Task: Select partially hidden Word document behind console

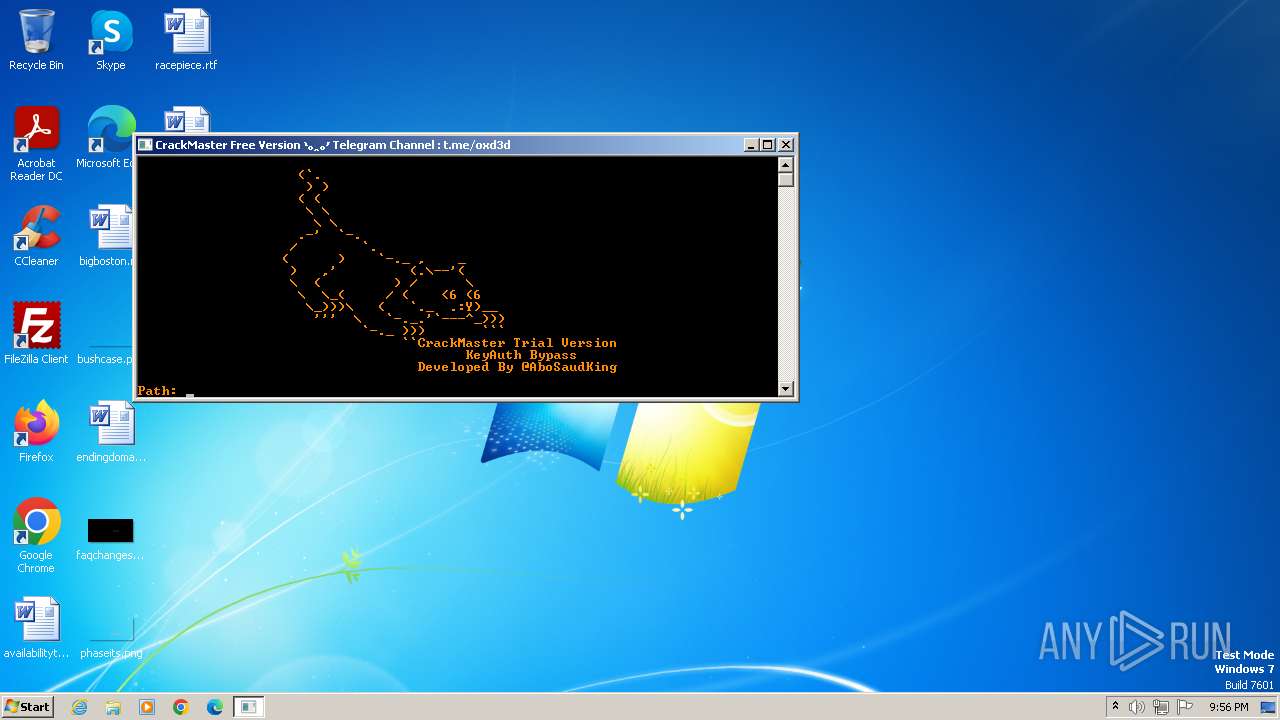Action: point(186,120)
